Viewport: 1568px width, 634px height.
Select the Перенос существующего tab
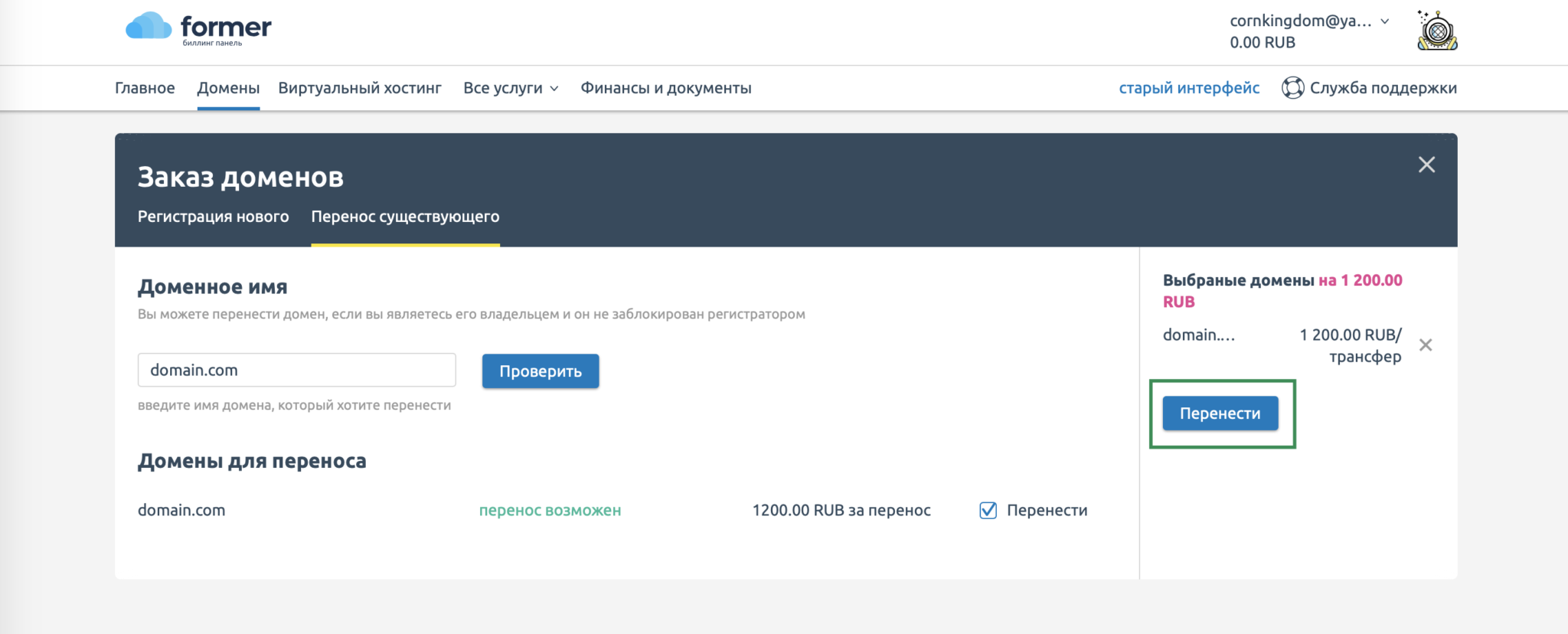(x=405, y=217)
